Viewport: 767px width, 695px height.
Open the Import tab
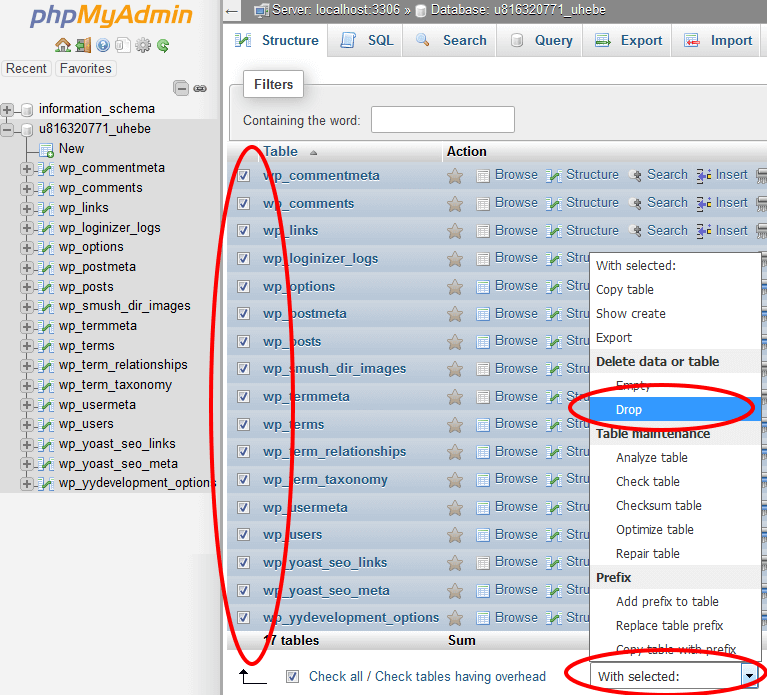717,41
